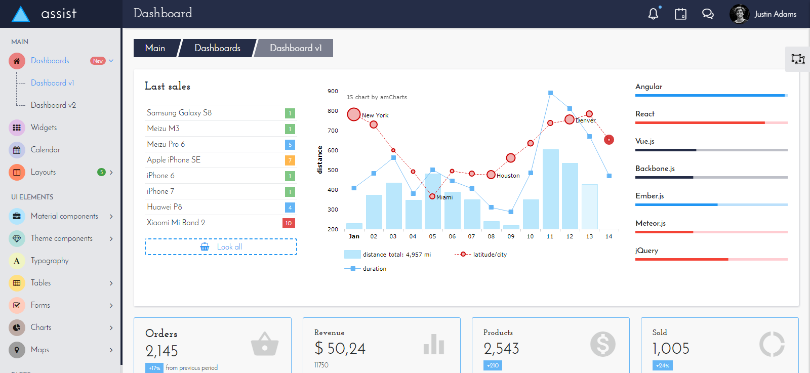This screenshot has width=810, height=373.
Task: Click the Maps pin icon
Action: click(17, 350)
